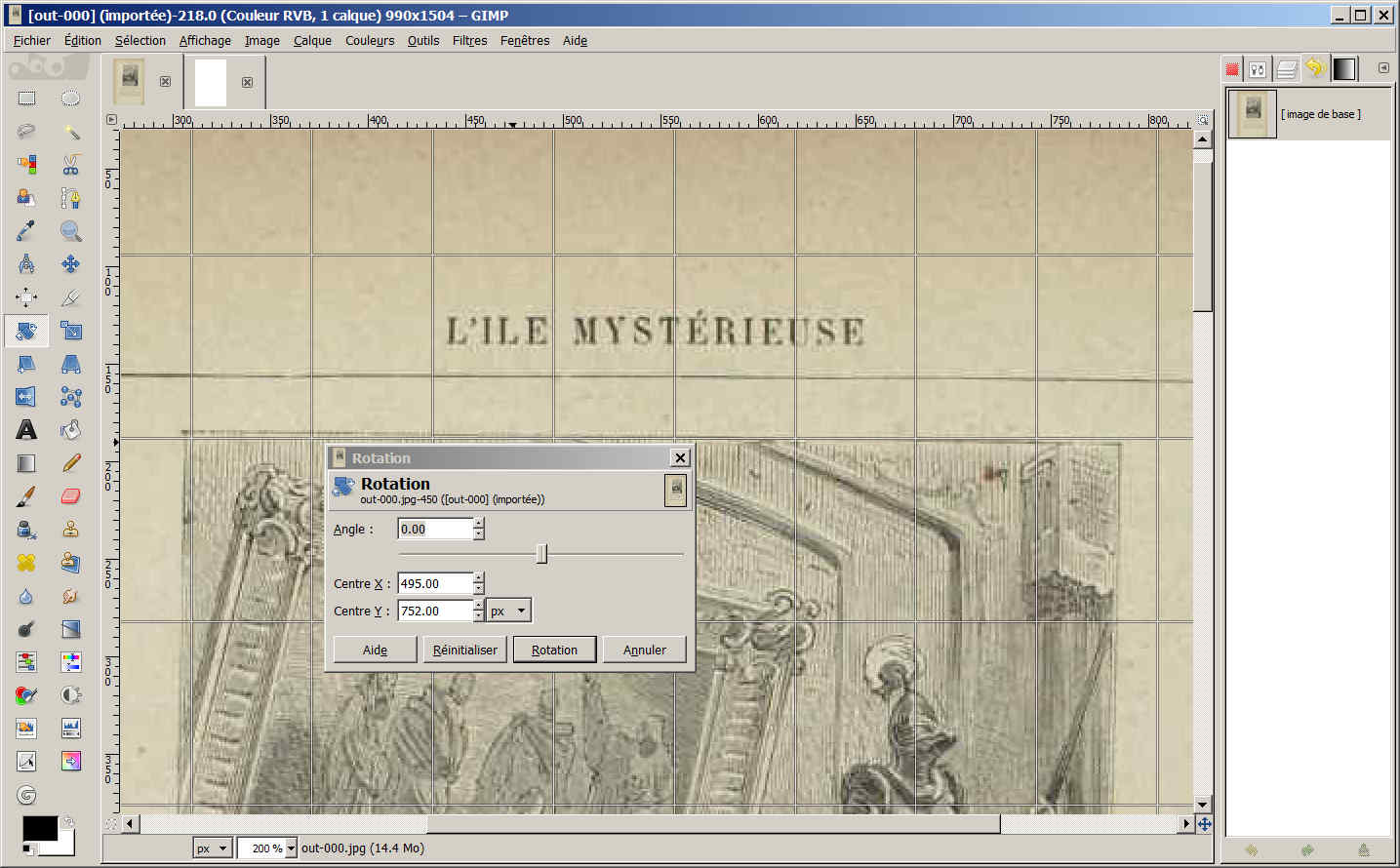Screen dimensions: 1400x868
Task: Pick the Eraser tool
Action: click(70, 496)
